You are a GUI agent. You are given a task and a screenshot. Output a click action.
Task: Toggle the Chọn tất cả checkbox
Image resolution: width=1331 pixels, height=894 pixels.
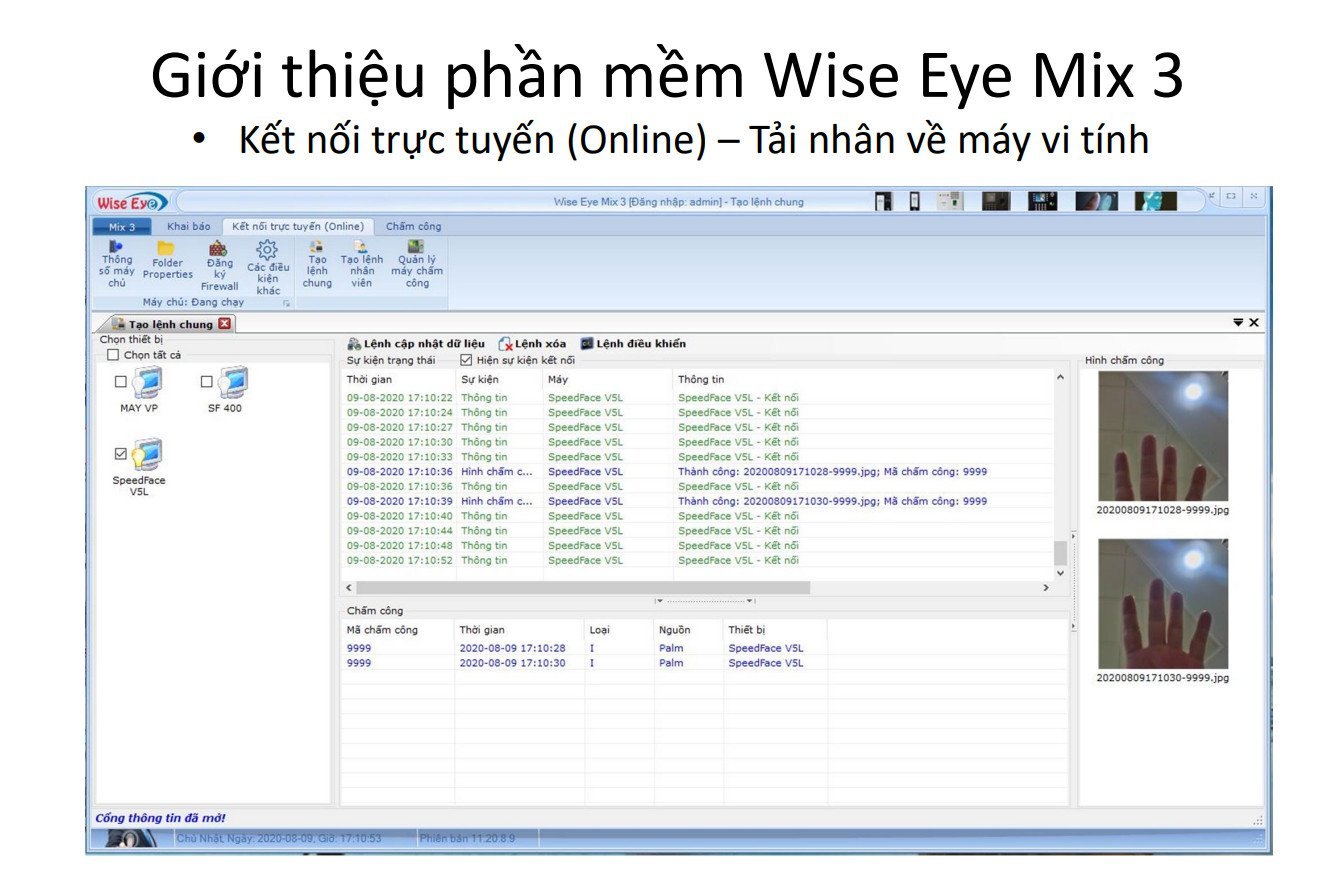pos(113,355)
